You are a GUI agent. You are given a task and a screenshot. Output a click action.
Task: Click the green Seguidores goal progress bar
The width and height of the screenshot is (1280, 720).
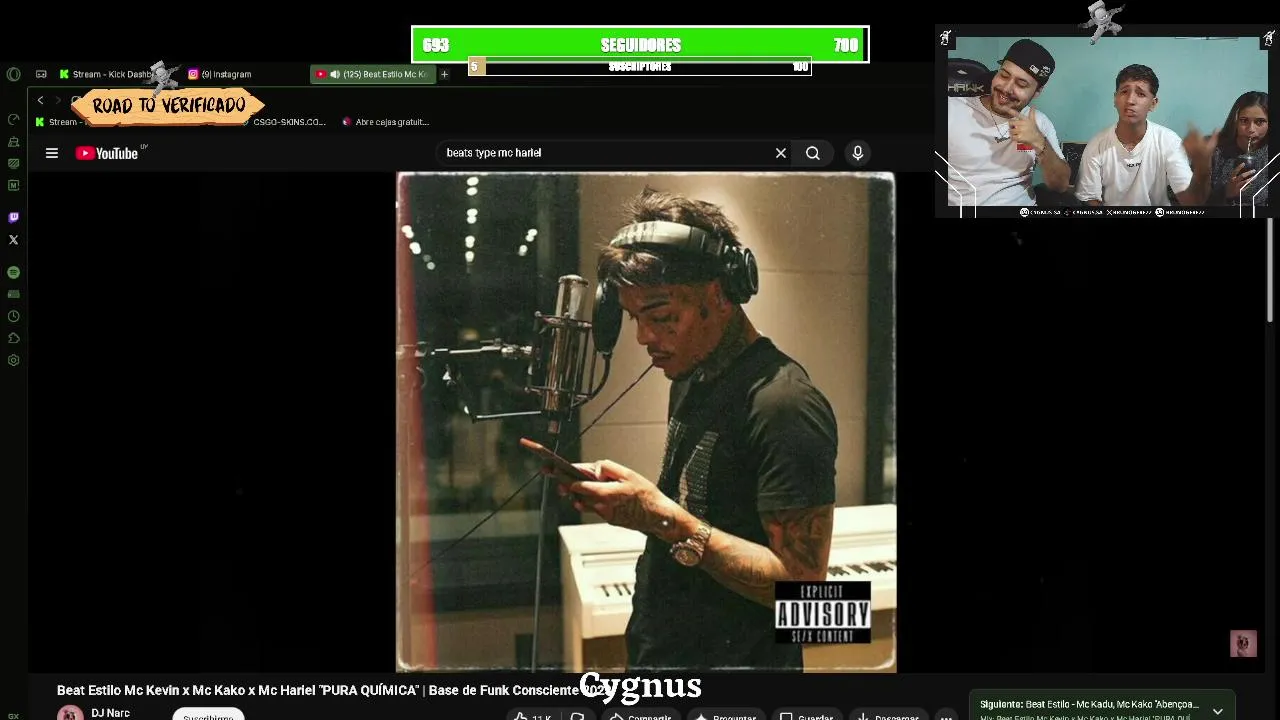pos(640,45)
